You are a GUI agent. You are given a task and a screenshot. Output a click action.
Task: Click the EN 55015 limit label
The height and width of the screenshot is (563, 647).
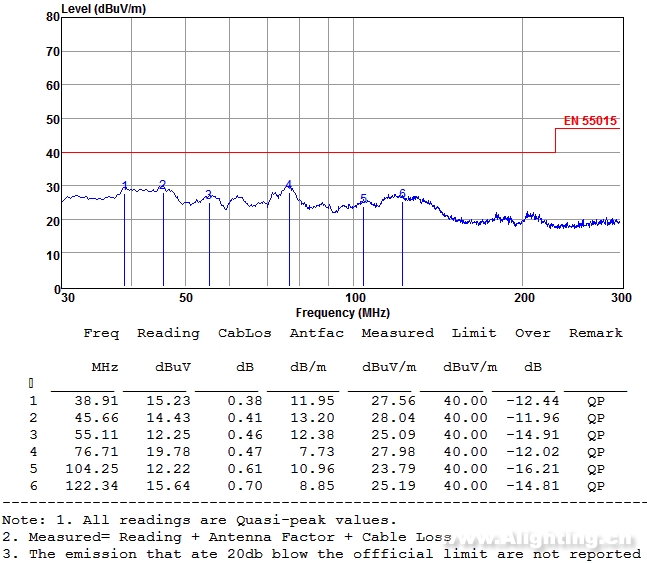point(590,121)
